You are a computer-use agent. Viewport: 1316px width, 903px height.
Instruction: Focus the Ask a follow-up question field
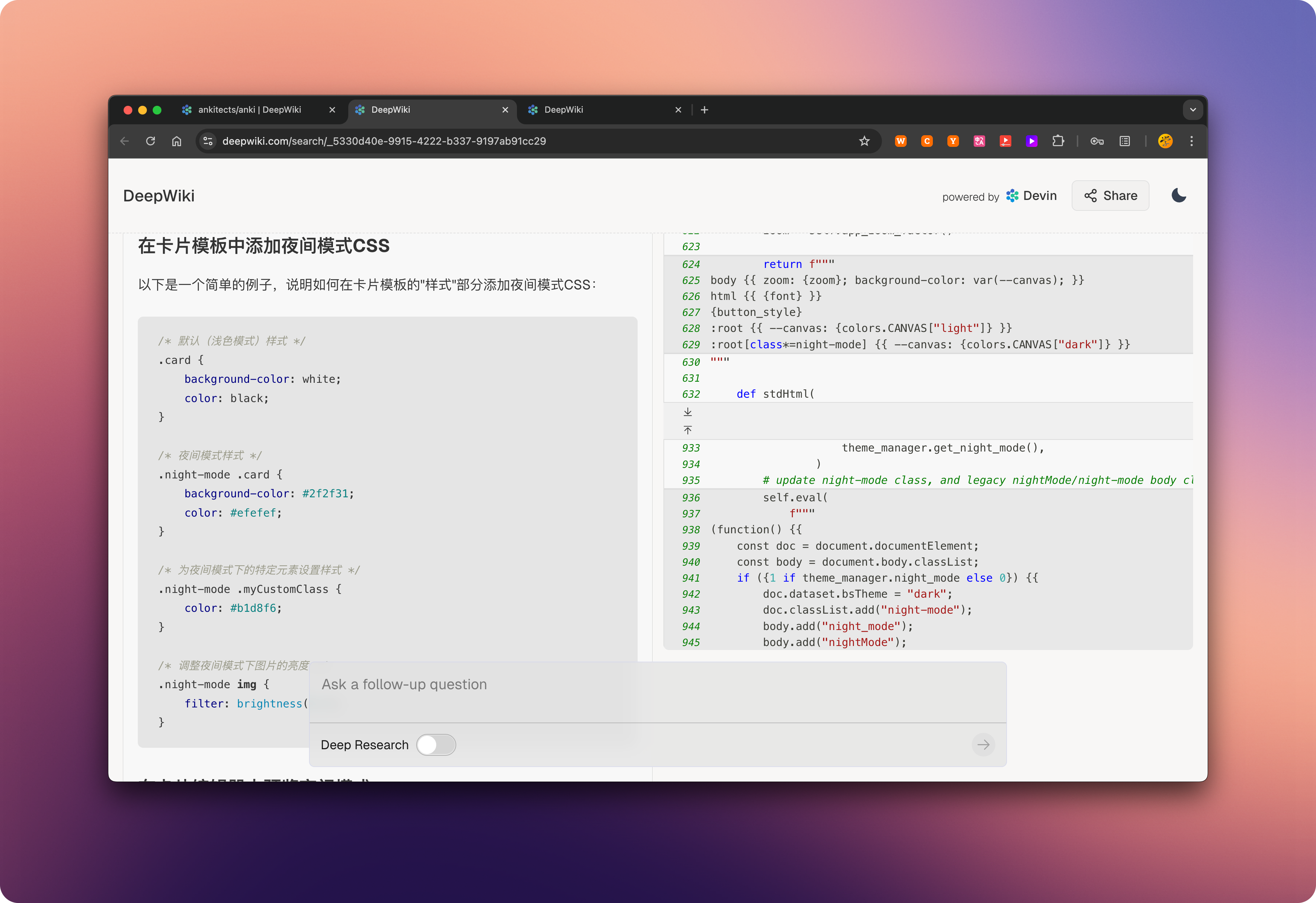(x=657, y=692)
